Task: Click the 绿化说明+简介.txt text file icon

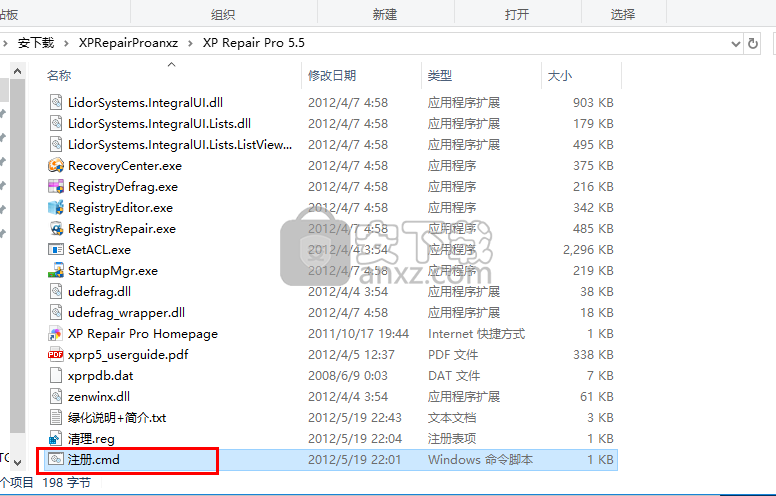Action: click(56, 418)
